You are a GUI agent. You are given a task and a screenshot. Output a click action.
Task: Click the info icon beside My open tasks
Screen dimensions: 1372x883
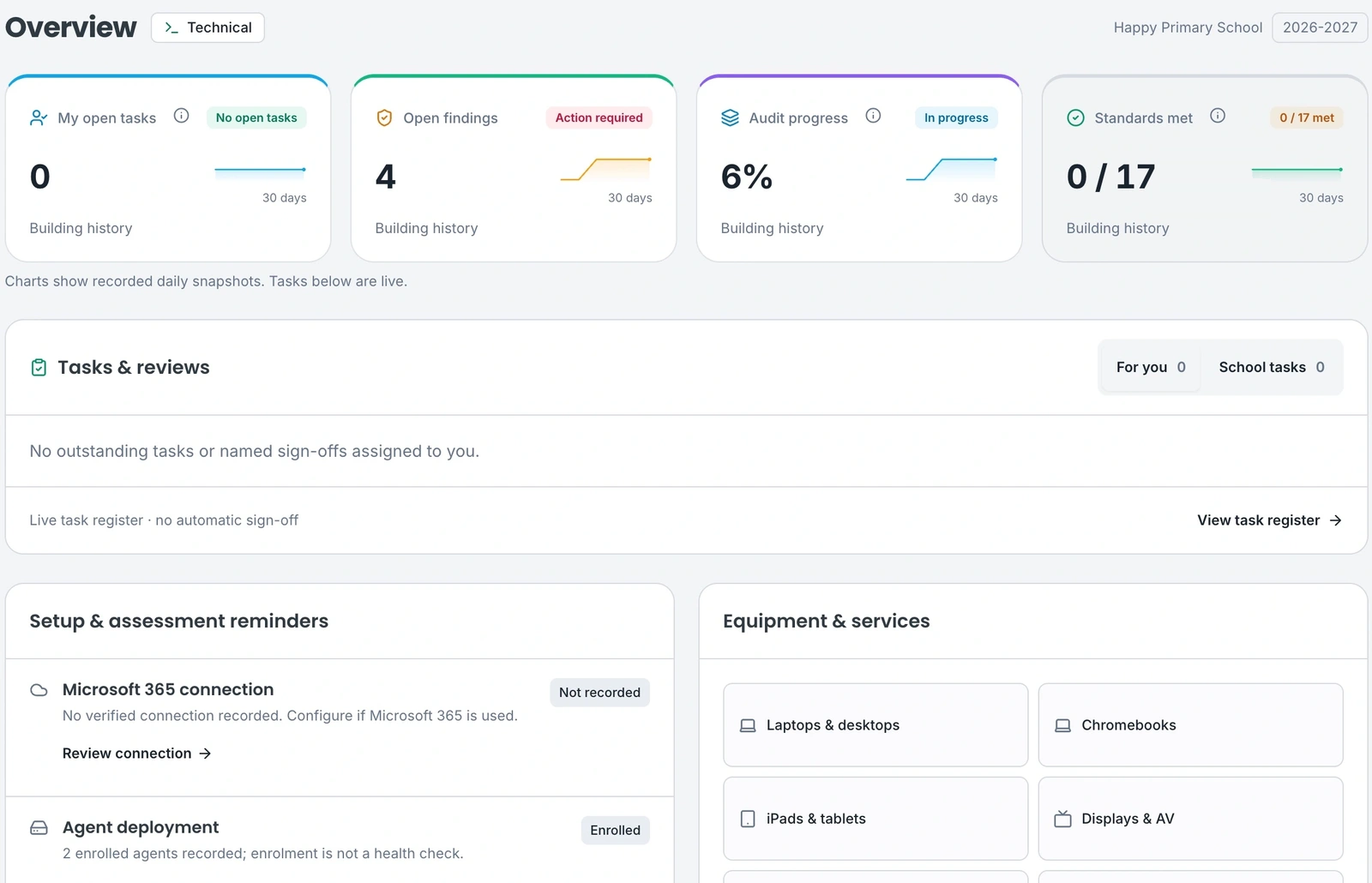click(181, 116)
